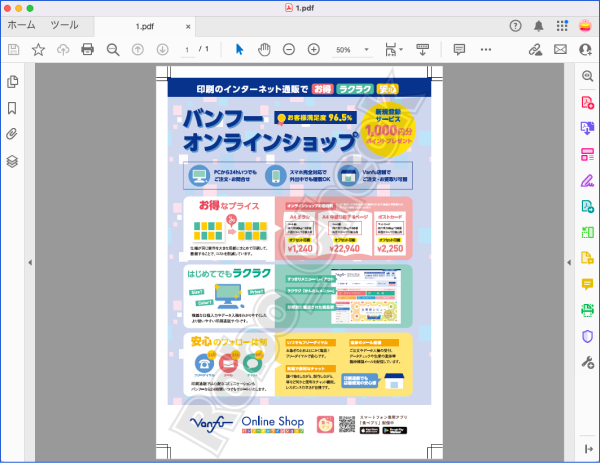The height and width of the screenshot is (463, 600).
Task: Choose the hand pan tool
Action: click(264, 49)
